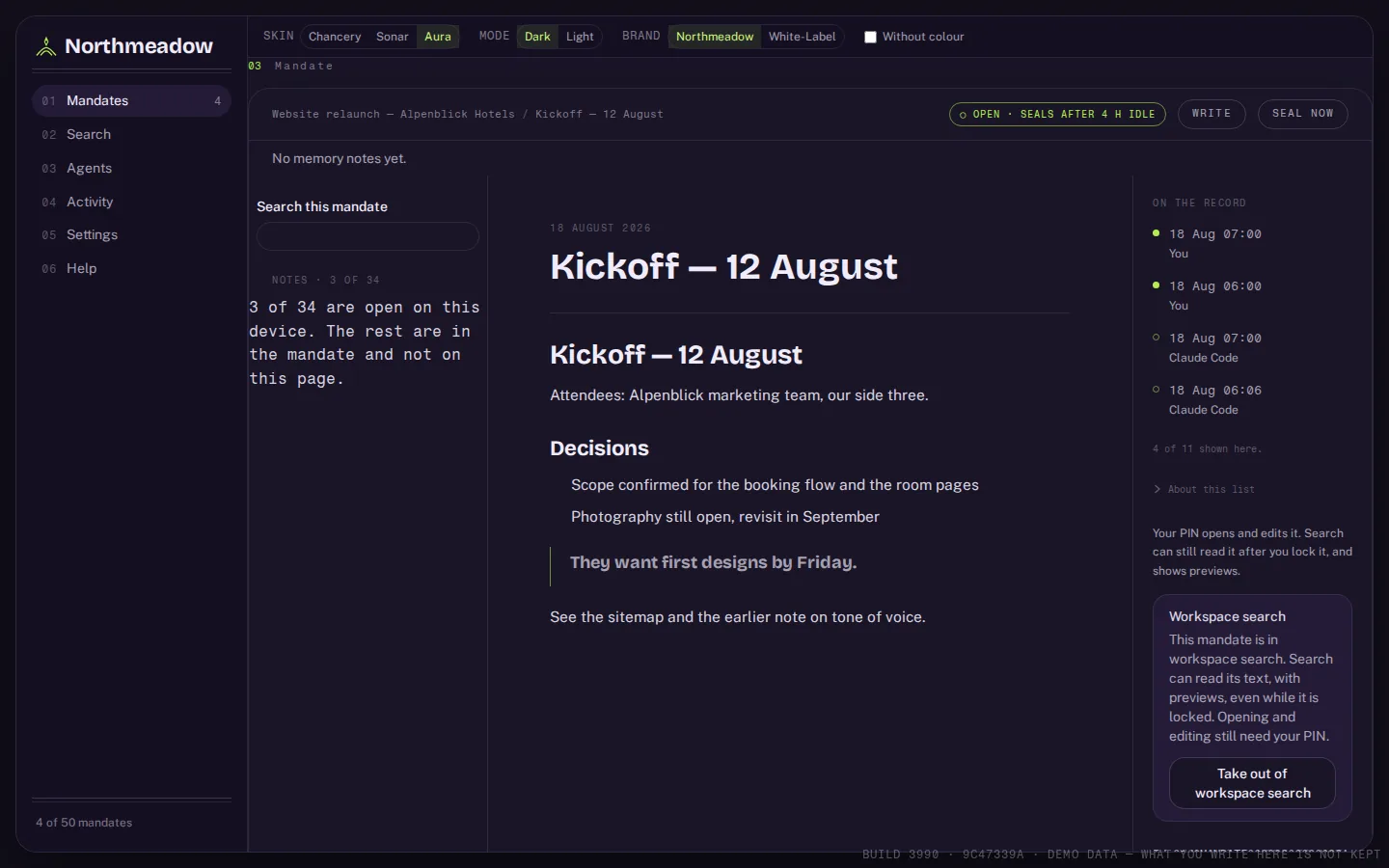Expand the About this list disclosure
Viewport: 1389px width, 868px height.
[x=1205, y=489]
